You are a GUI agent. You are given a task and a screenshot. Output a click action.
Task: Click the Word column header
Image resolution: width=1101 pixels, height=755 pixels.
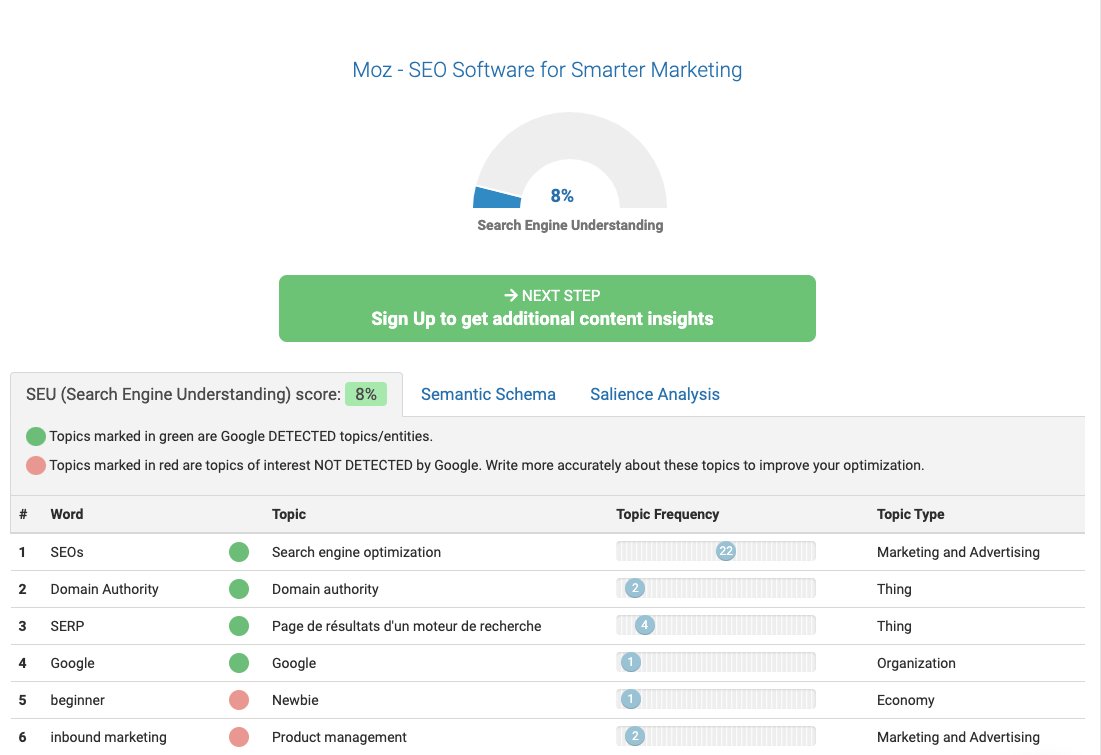(67, 514)
